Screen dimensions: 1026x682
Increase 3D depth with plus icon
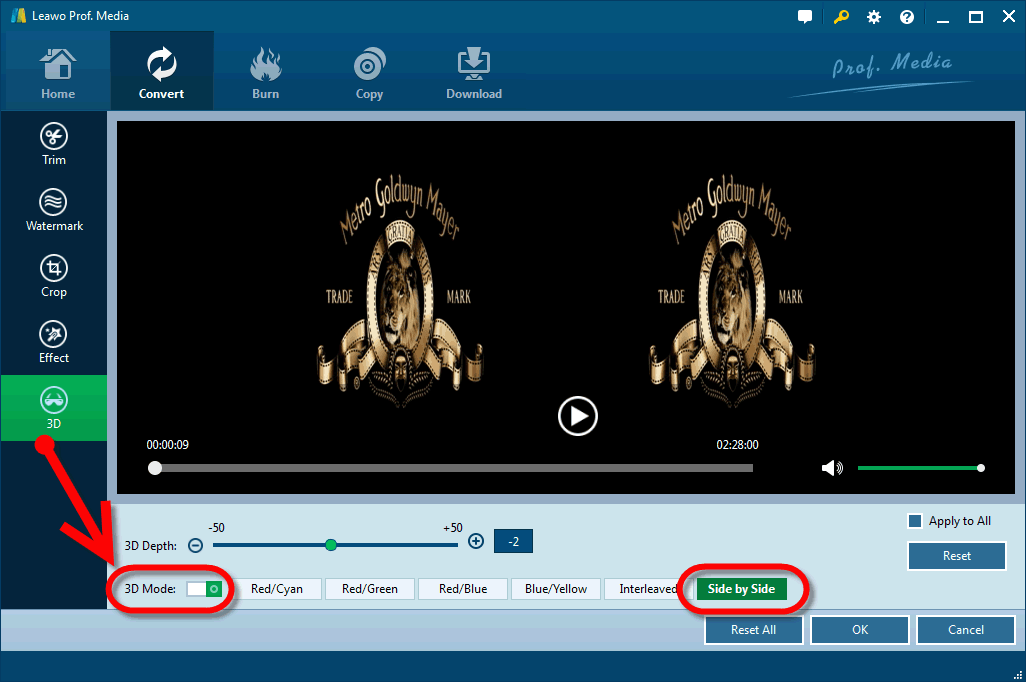tap(476, 541)
